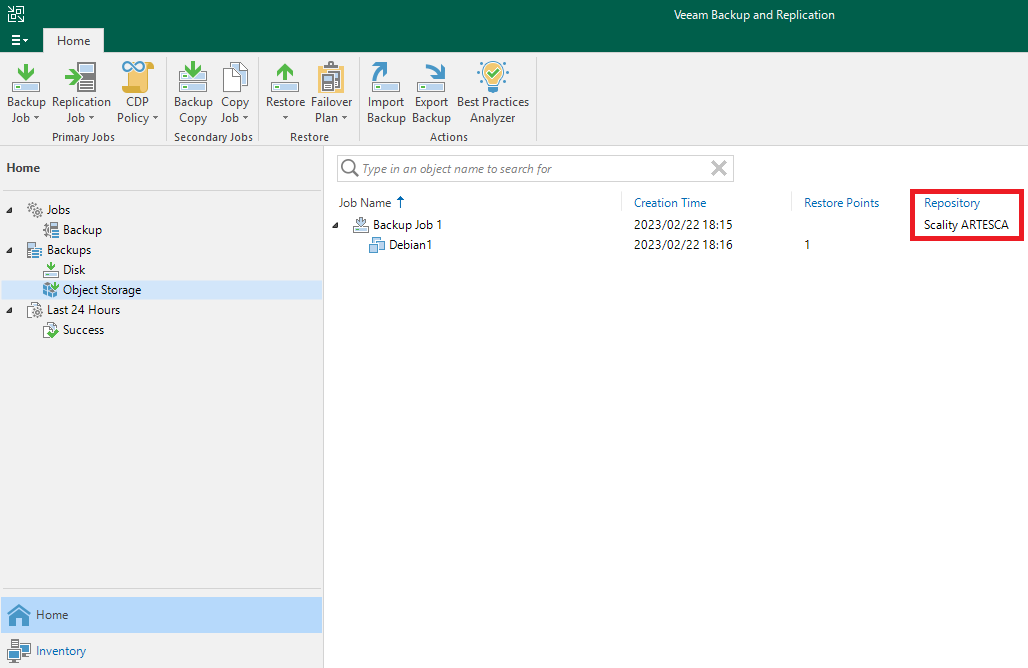
Task: Open the Copy Job dropdown arrow
Action: 245,118
